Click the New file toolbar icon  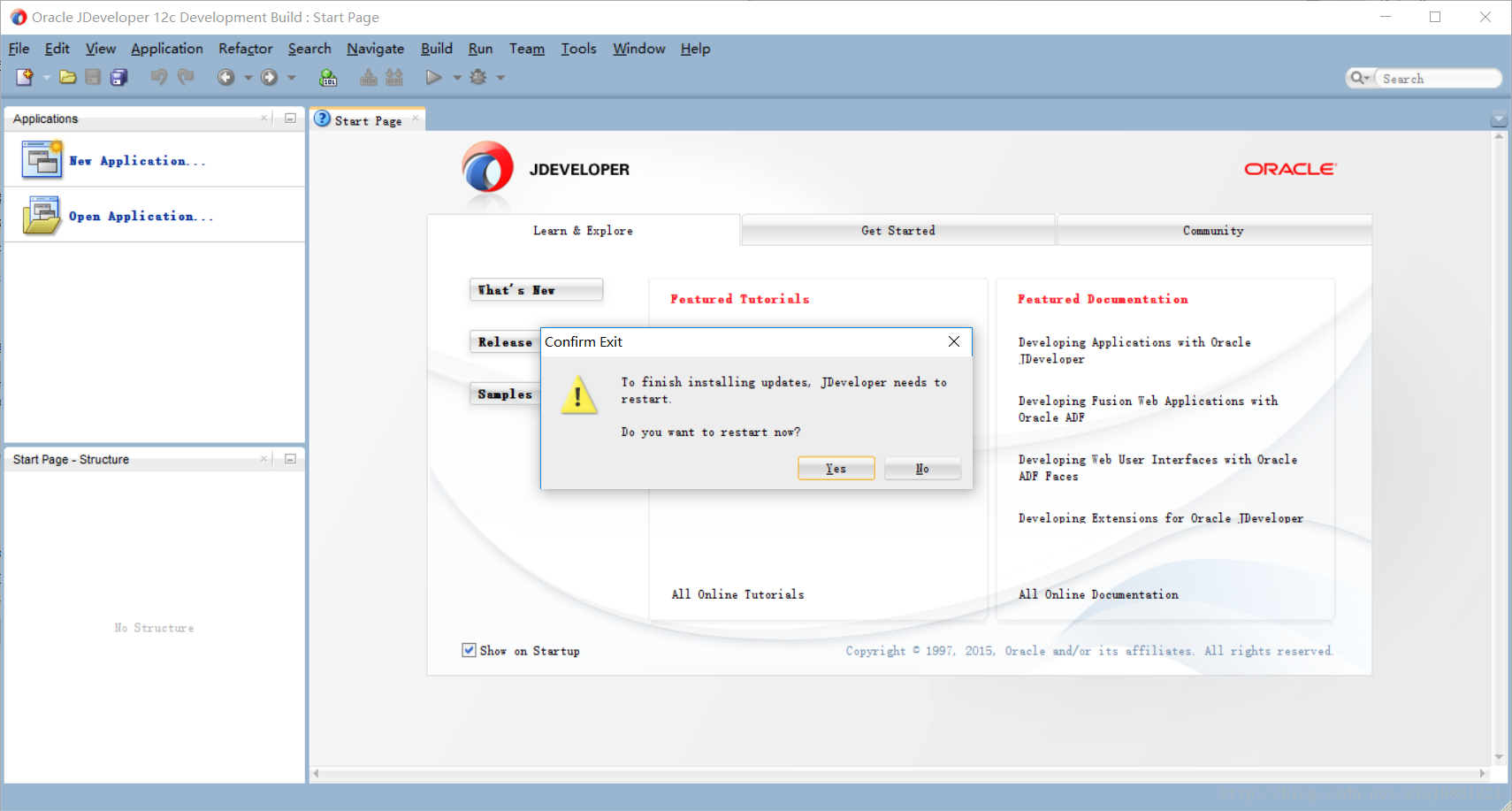point(25,78)
